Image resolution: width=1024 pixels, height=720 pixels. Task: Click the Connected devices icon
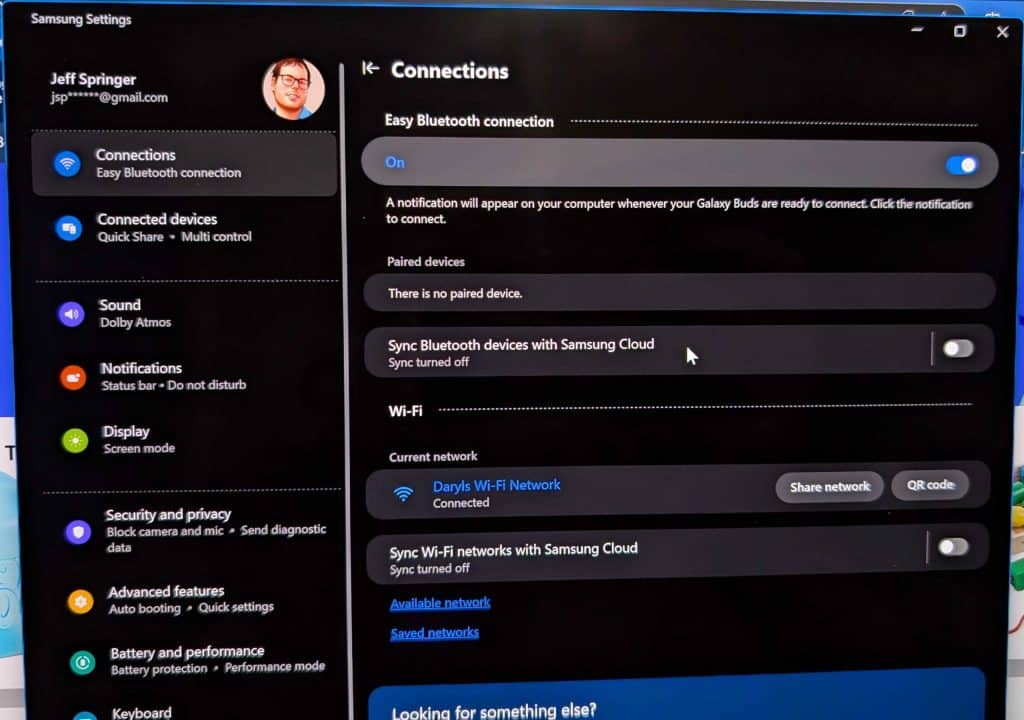(69, 228)
